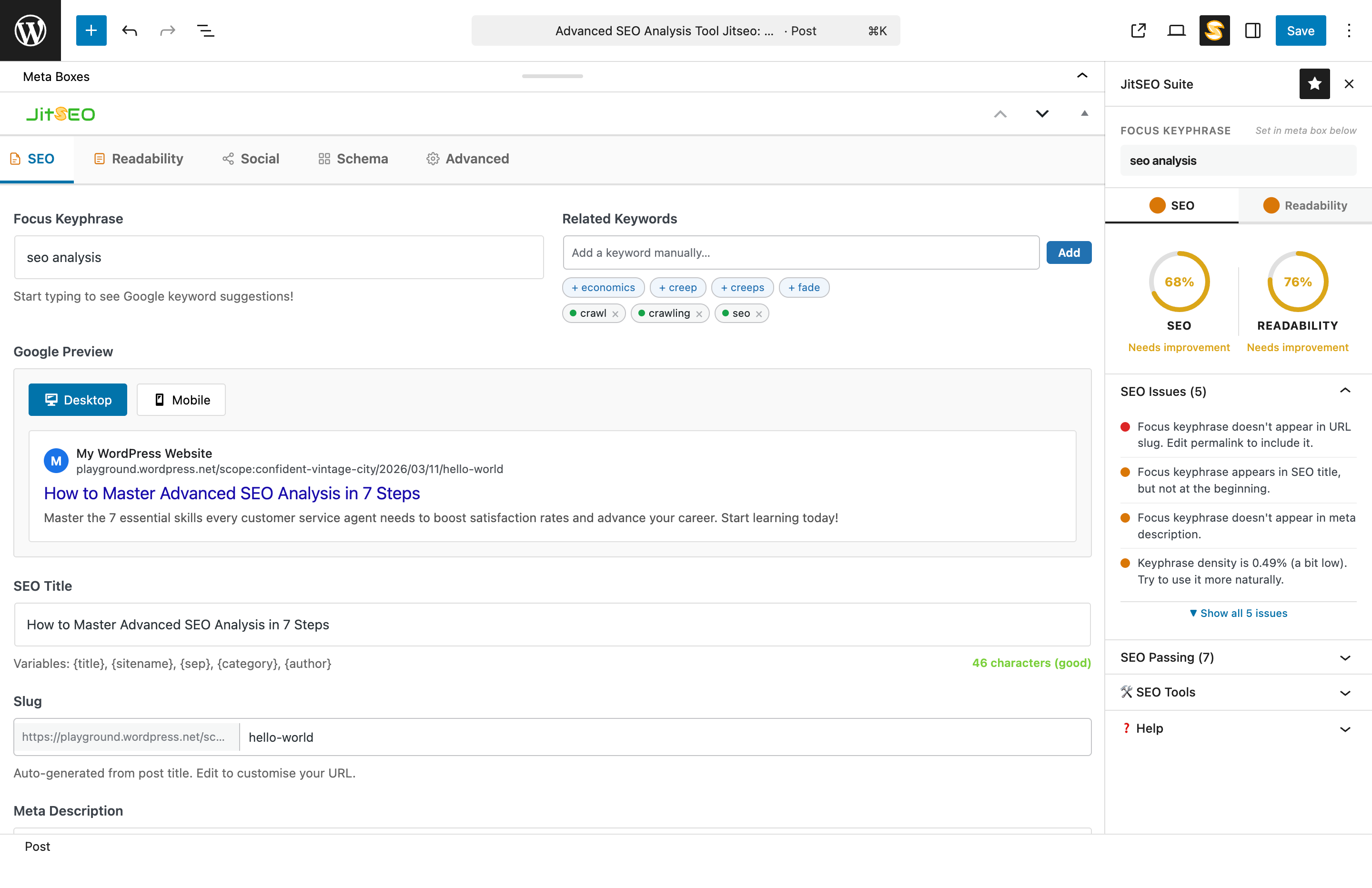Click the WordPress logo
This screenshot has height=888, width=1372.
click(30, 30)
